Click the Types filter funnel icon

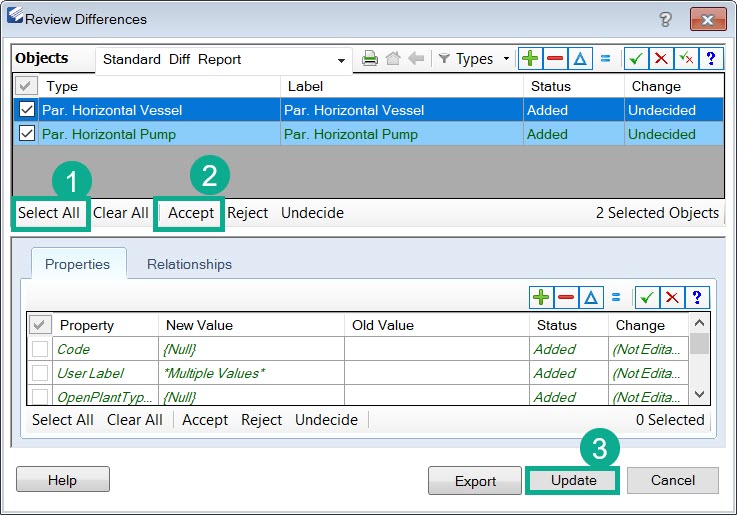(444, 59)
